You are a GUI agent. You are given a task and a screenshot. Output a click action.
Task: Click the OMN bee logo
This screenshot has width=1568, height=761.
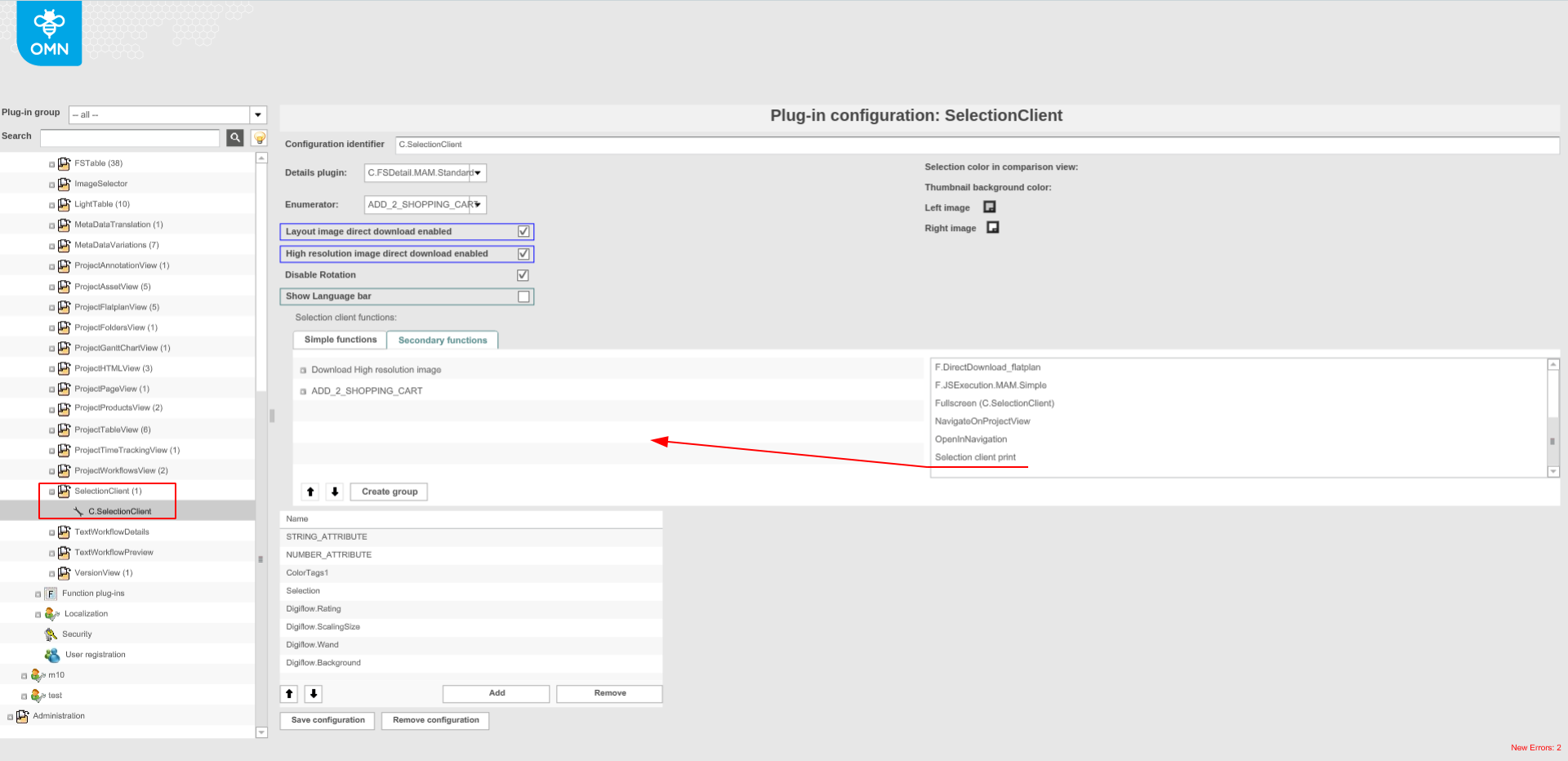coord(48,33)
